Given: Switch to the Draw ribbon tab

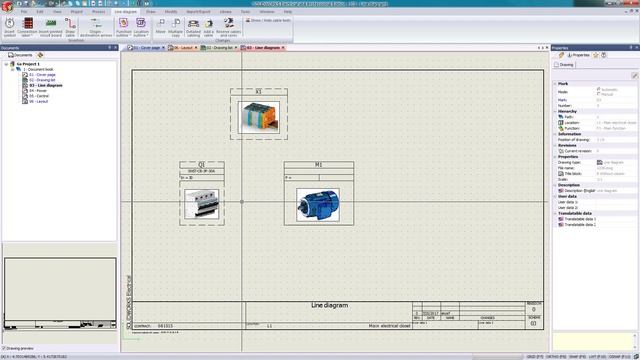Looking at the screenshot, I should coord(151,12).
